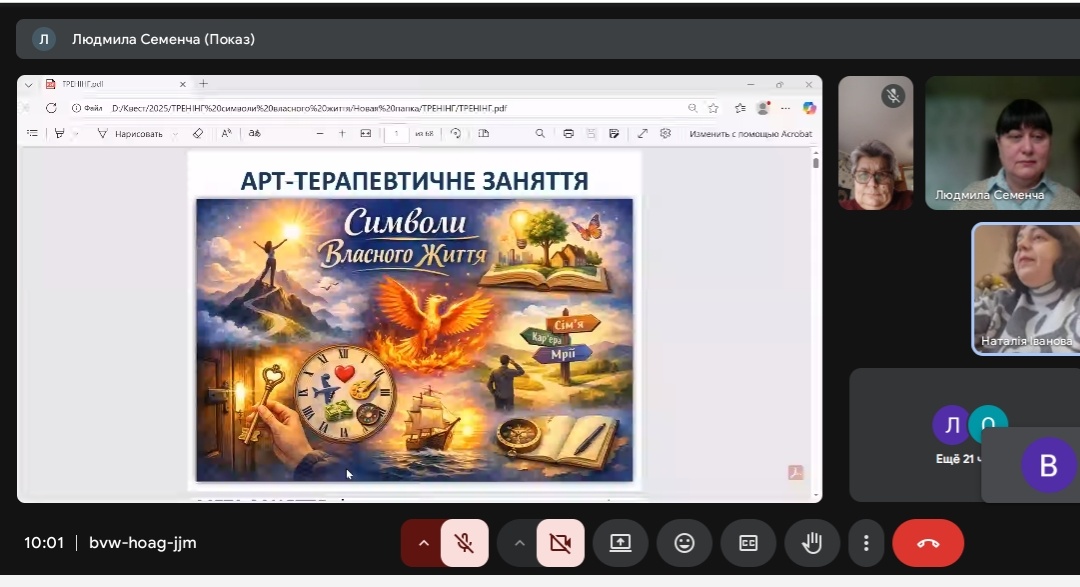
Task: Increase zoom with the plus control
Action: click(x=342, y=133)
